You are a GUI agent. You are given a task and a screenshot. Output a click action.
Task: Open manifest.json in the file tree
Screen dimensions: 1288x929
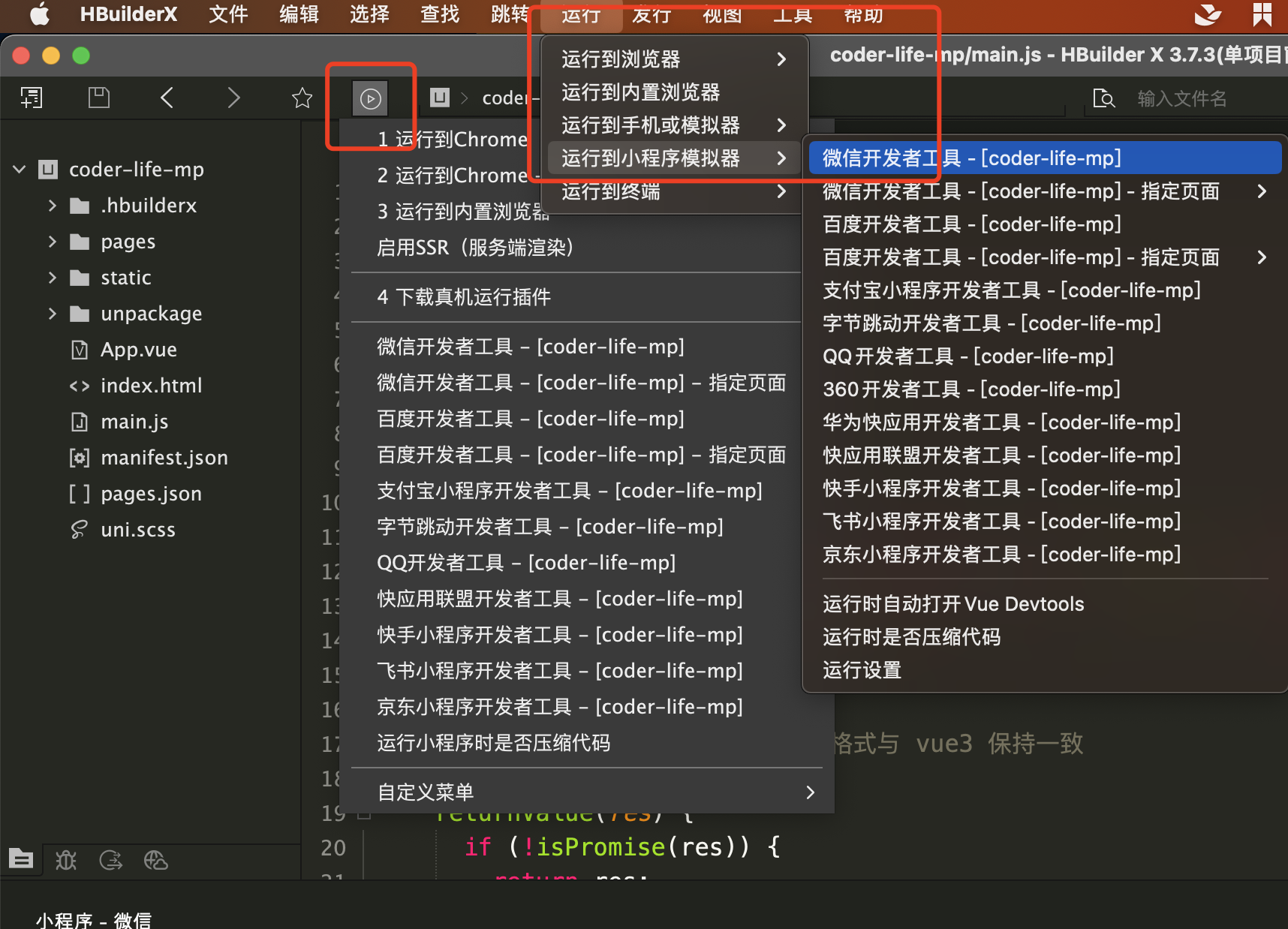coord(164,458)
